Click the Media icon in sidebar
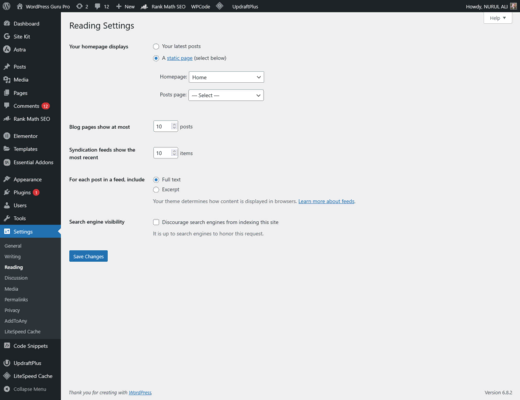The image size is (520, 400). 7,80
